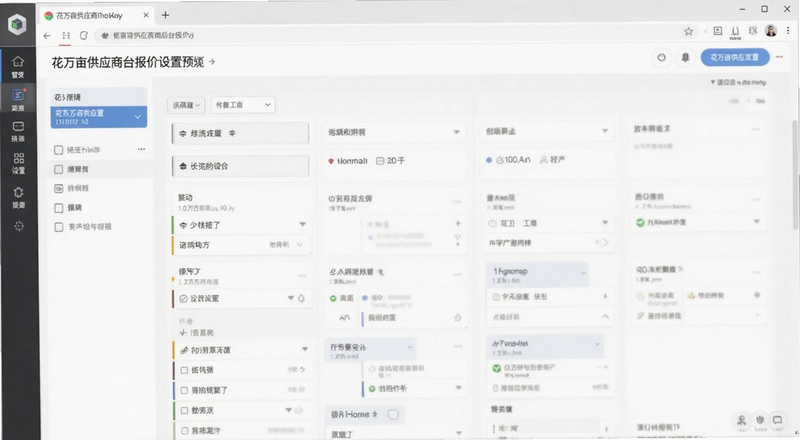Viewport: 800px width, 440px height.
Task: Go back with the browser back arrow
Action: [x=47, y=35]
